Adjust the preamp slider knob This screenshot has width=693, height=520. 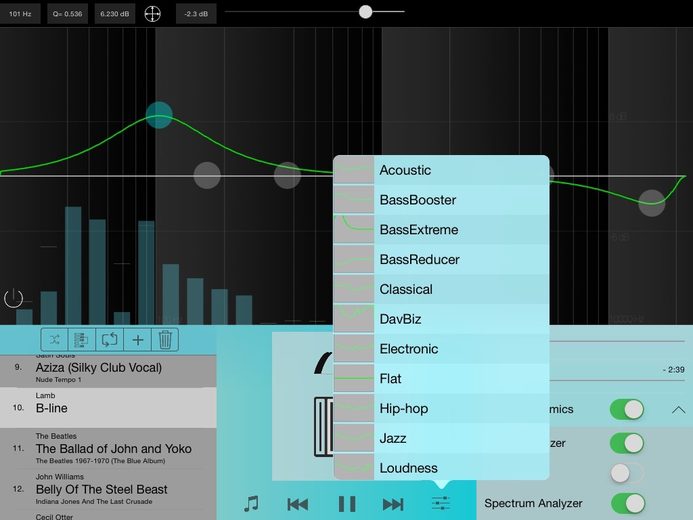coord(366,12)
